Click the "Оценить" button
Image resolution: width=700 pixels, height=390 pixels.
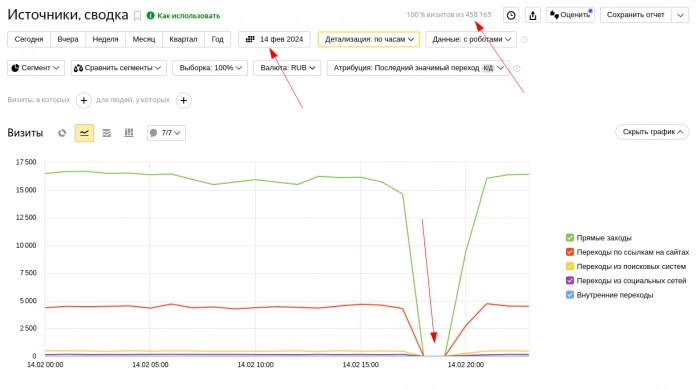coord(570,15)
